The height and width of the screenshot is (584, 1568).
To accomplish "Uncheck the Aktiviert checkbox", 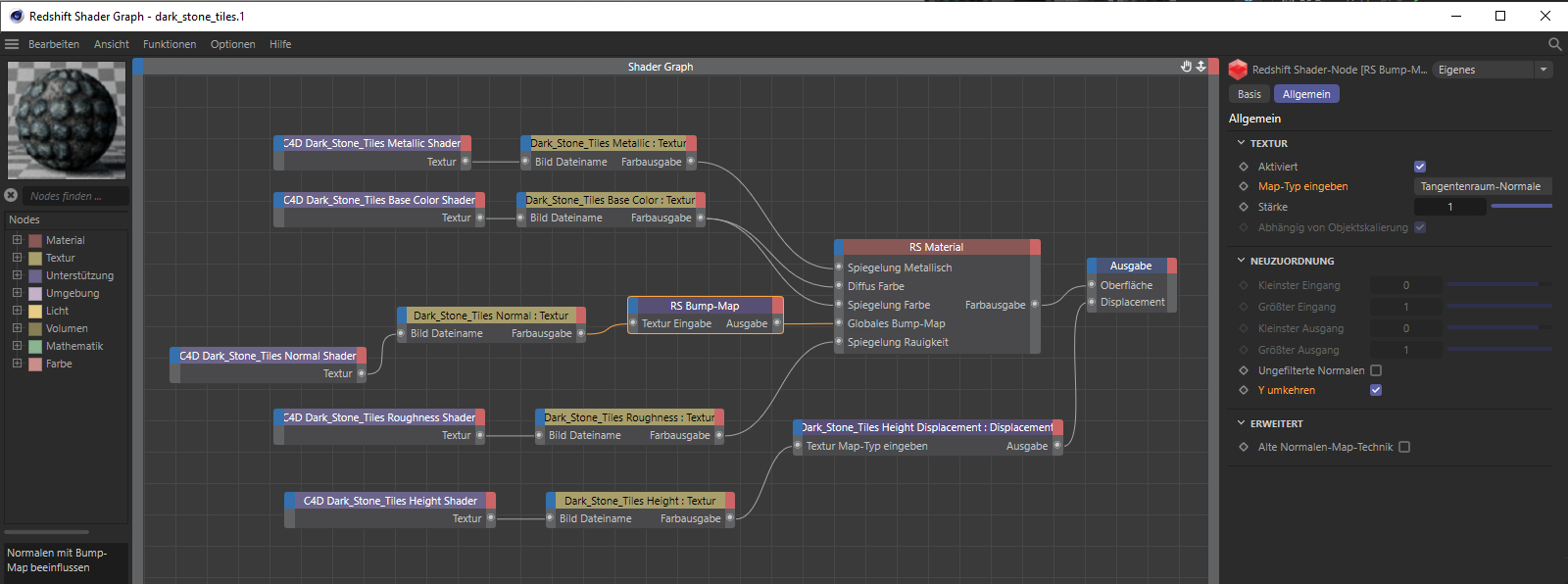I will coord(1420,167).
